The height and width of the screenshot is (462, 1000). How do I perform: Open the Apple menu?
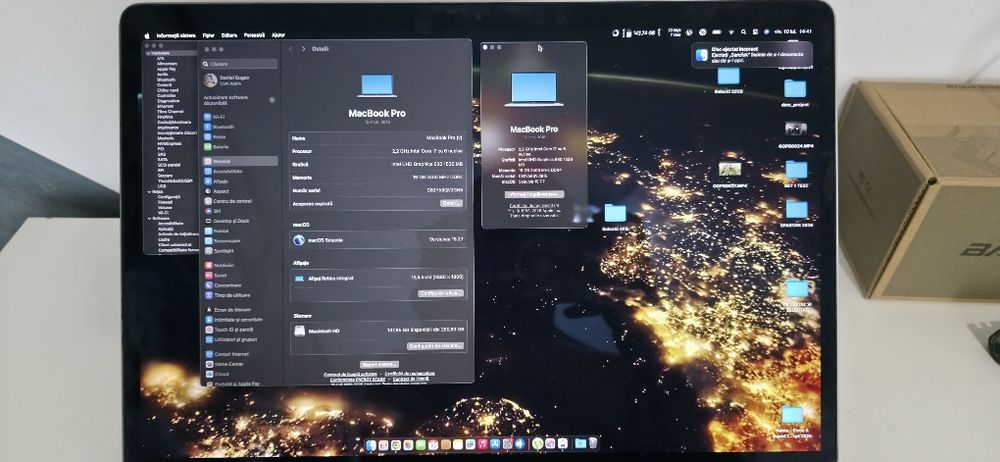point(147,35)
